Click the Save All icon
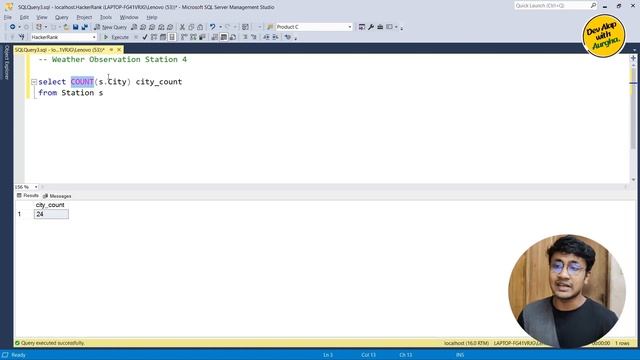 click(x=84, y=27)
